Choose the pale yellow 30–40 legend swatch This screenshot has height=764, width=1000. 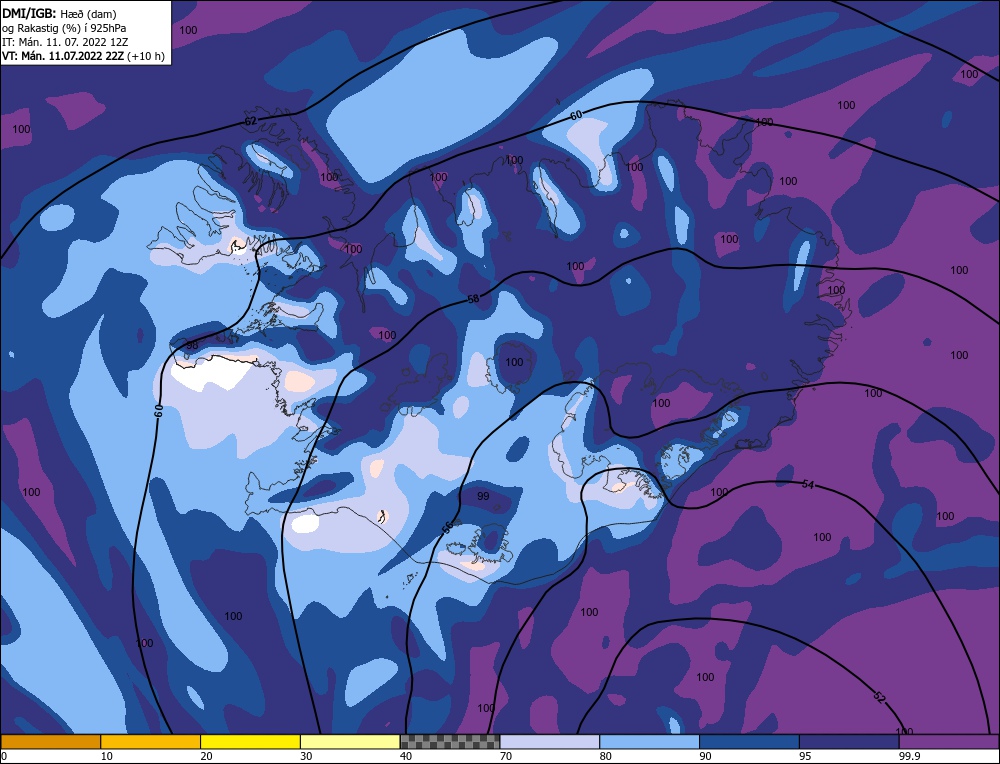click(350, 741)
